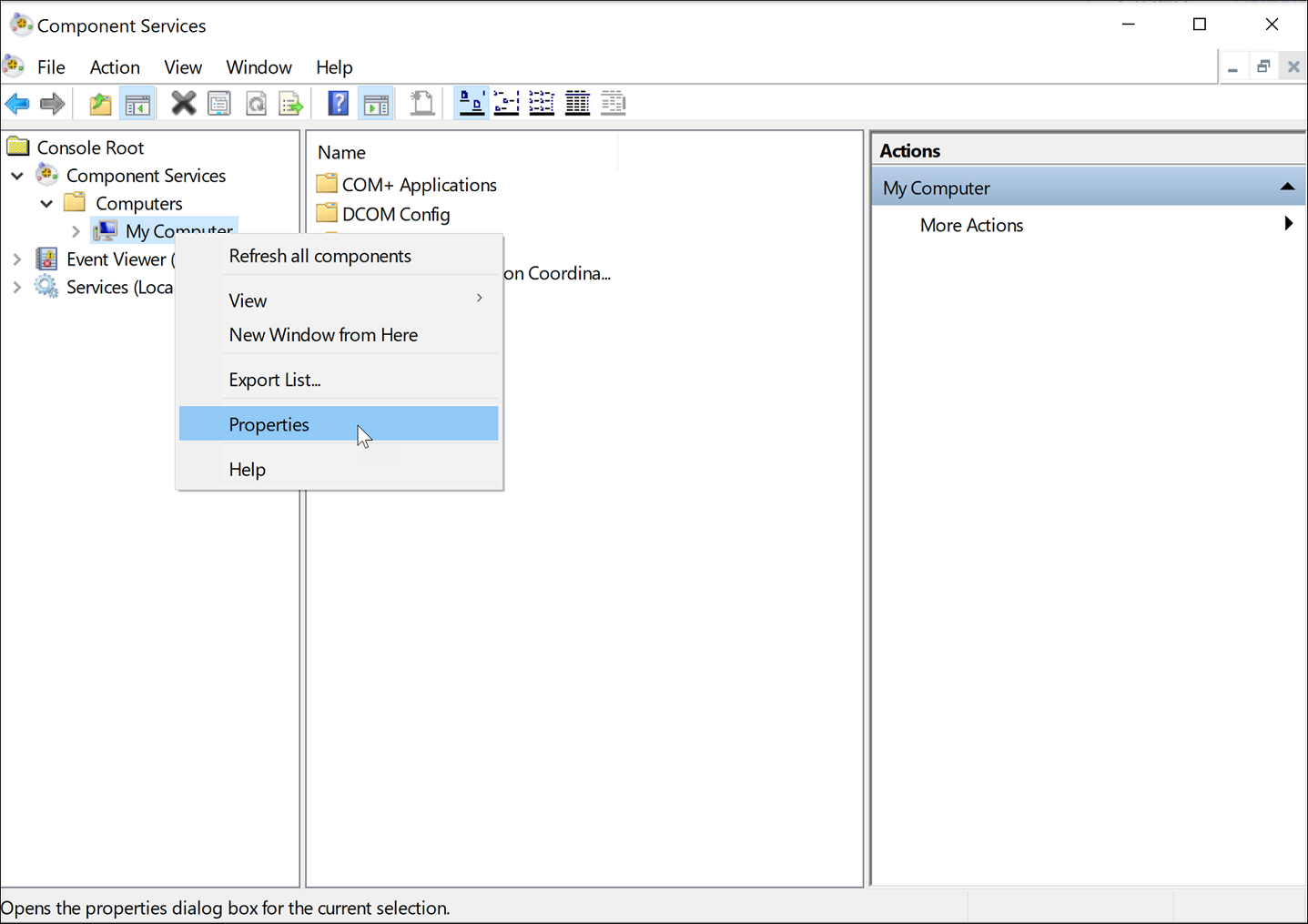Collapse the Computers tree node
This screenshot has width=1308, height=924.
pos(46,204)
